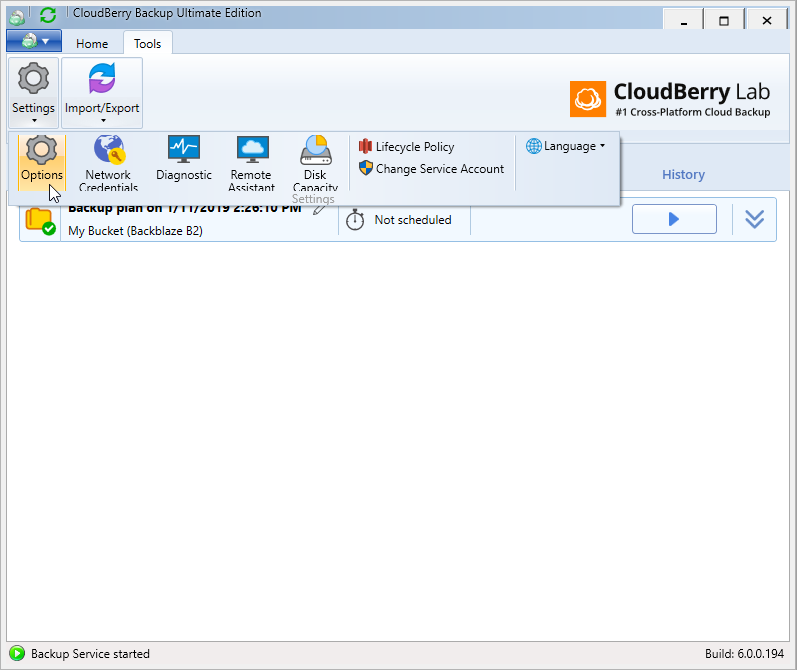Click the green refresh icon in title bar
797x670 pixels.
(48, 15)
